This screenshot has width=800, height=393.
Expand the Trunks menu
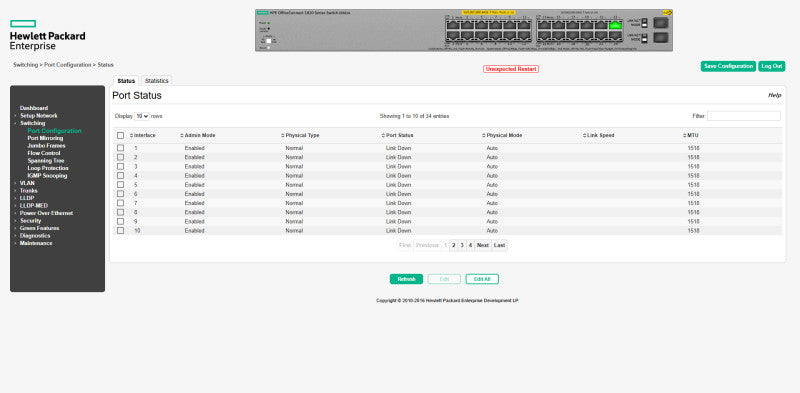29,190
